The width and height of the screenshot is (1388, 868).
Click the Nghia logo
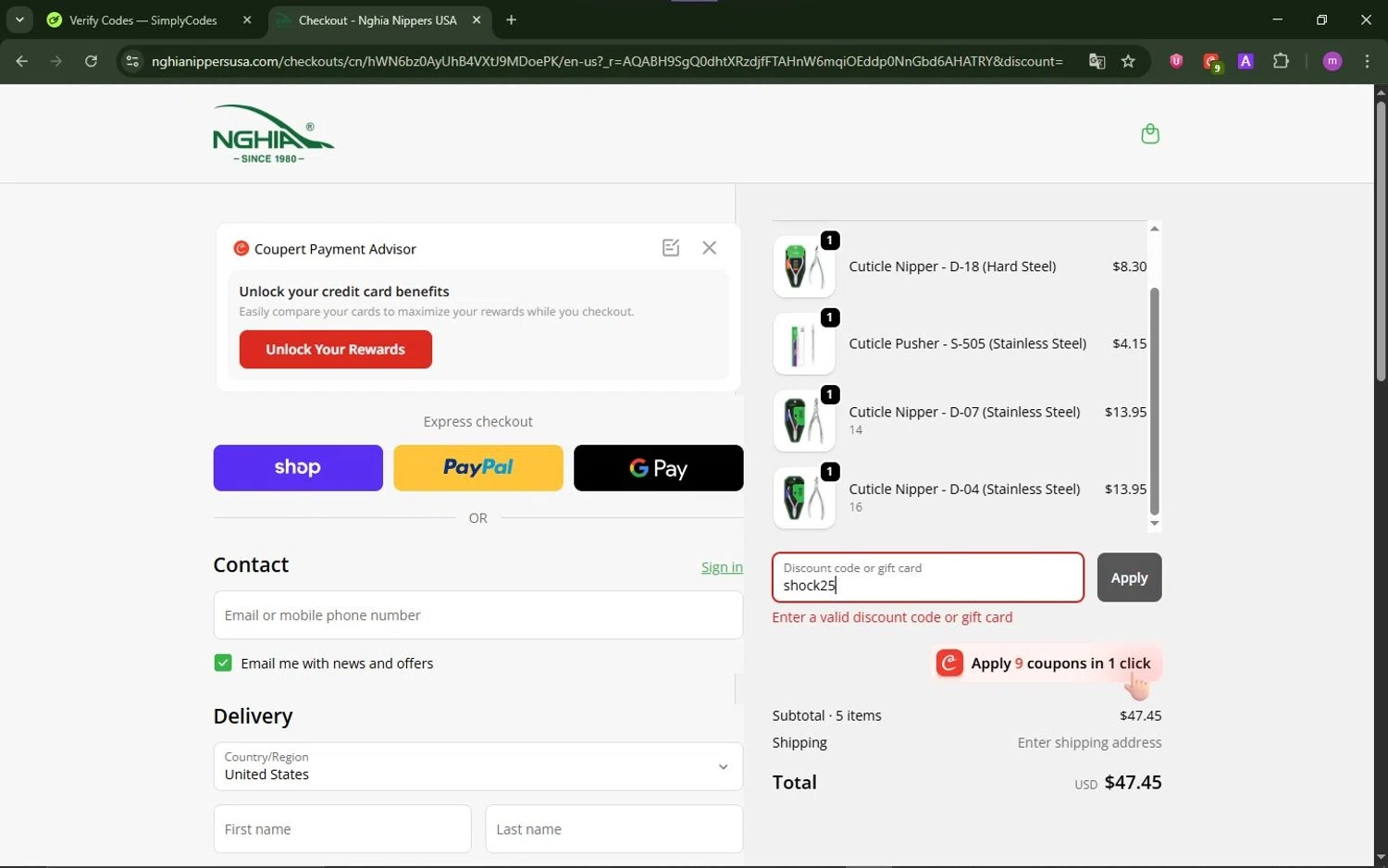tap(273, 134)
